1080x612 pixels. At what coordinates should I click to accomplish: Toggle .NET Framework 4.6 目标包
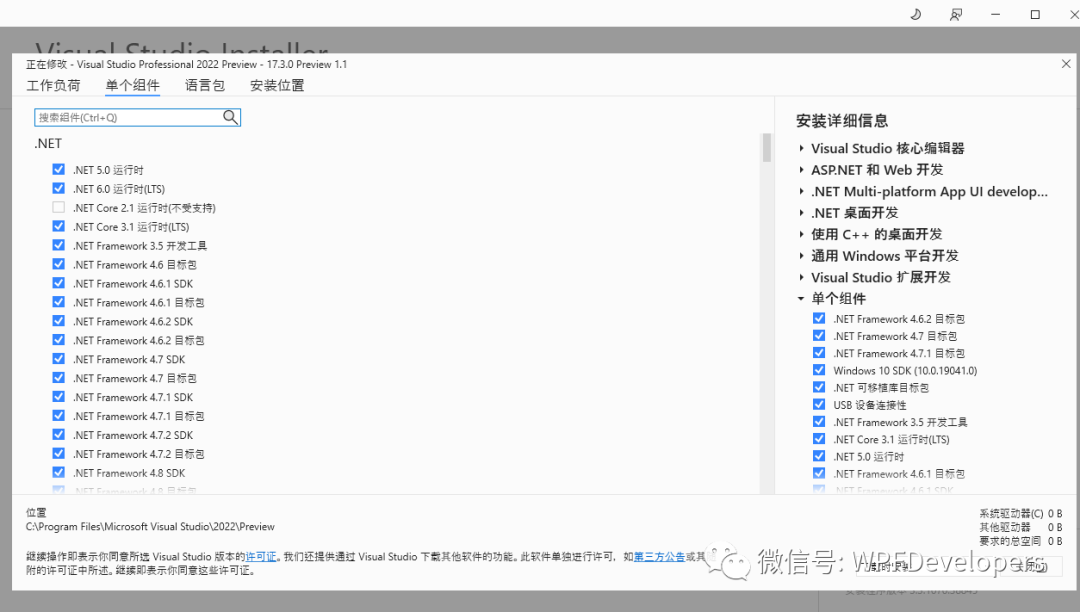[59, 264]
